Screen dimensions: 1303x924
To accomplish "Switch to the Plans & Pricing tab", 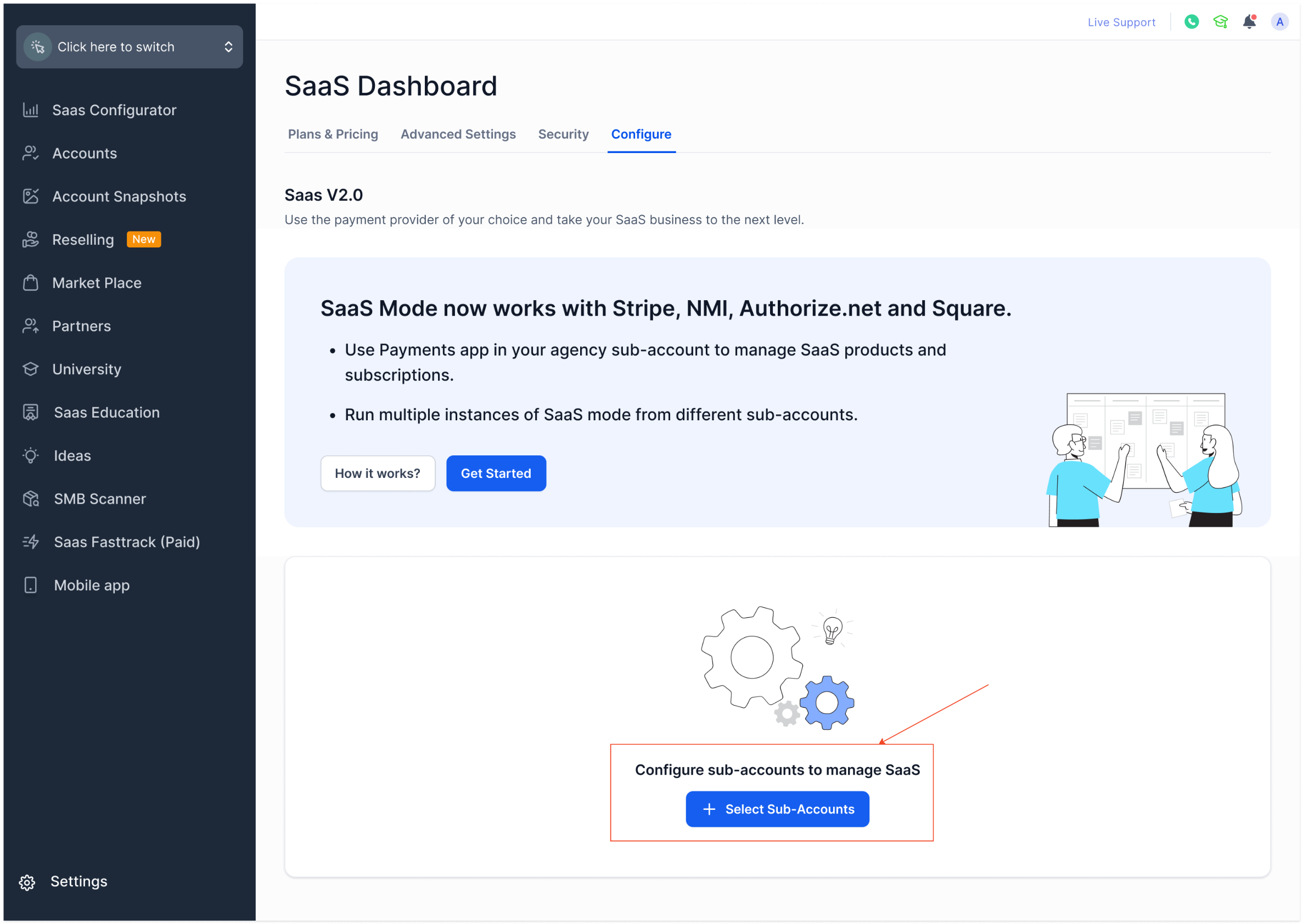I will (333, 134).
